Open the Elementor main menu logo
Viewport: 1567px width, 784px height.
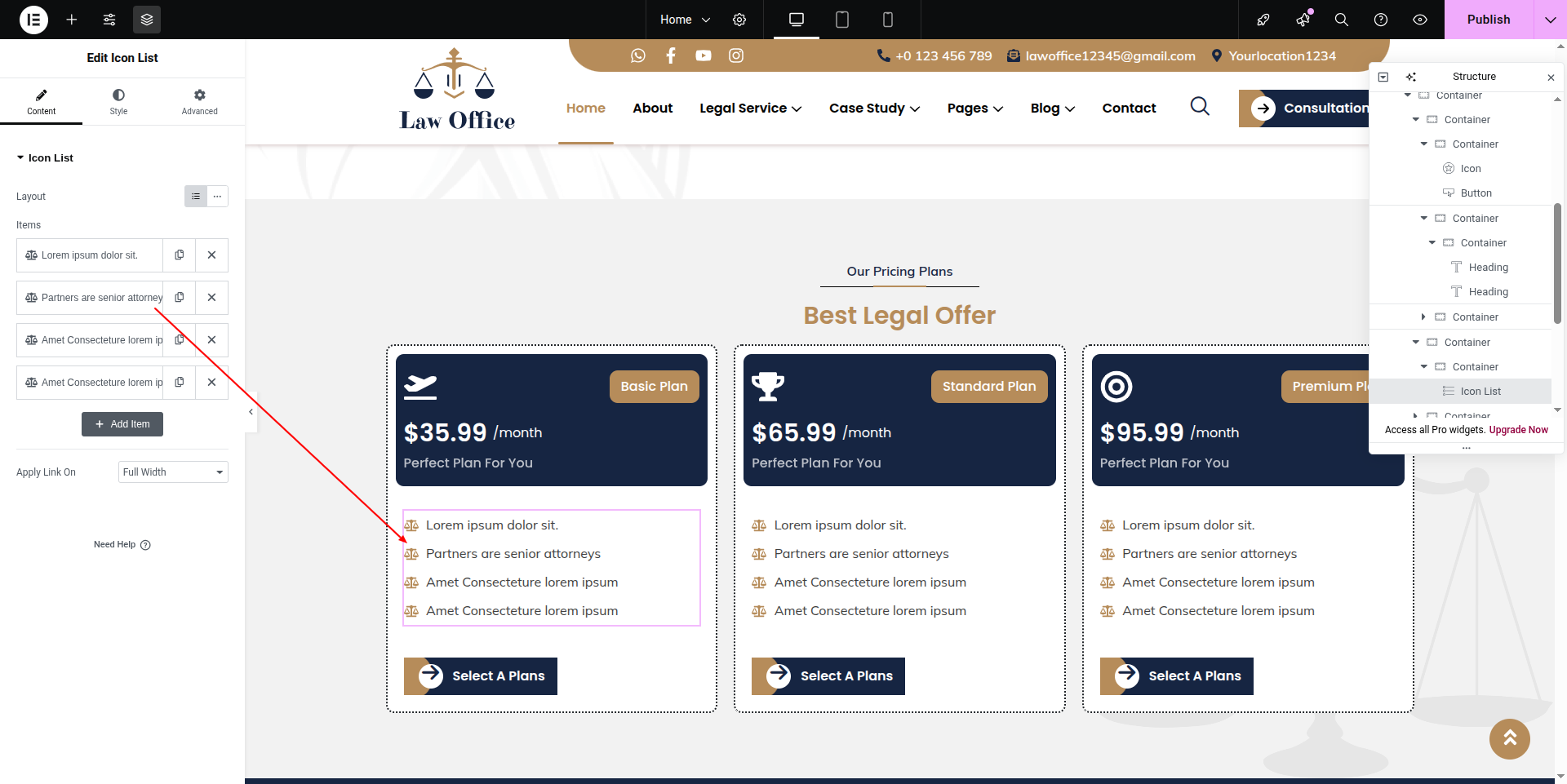[33, 20]
